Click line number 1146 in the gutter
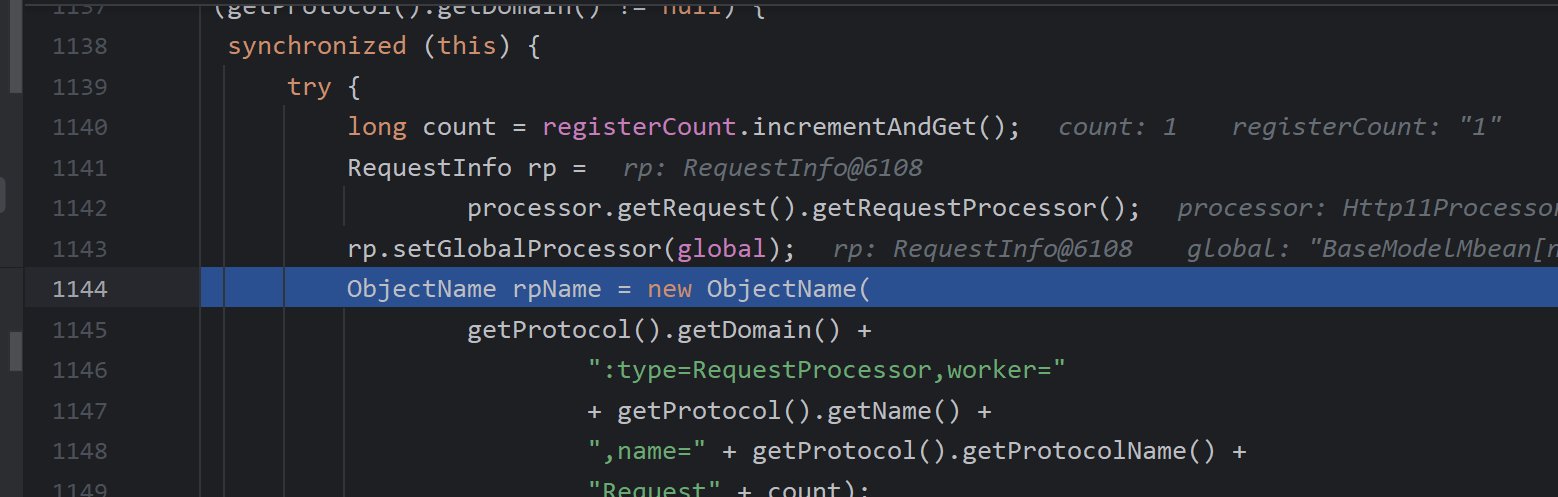 (79, 370)
